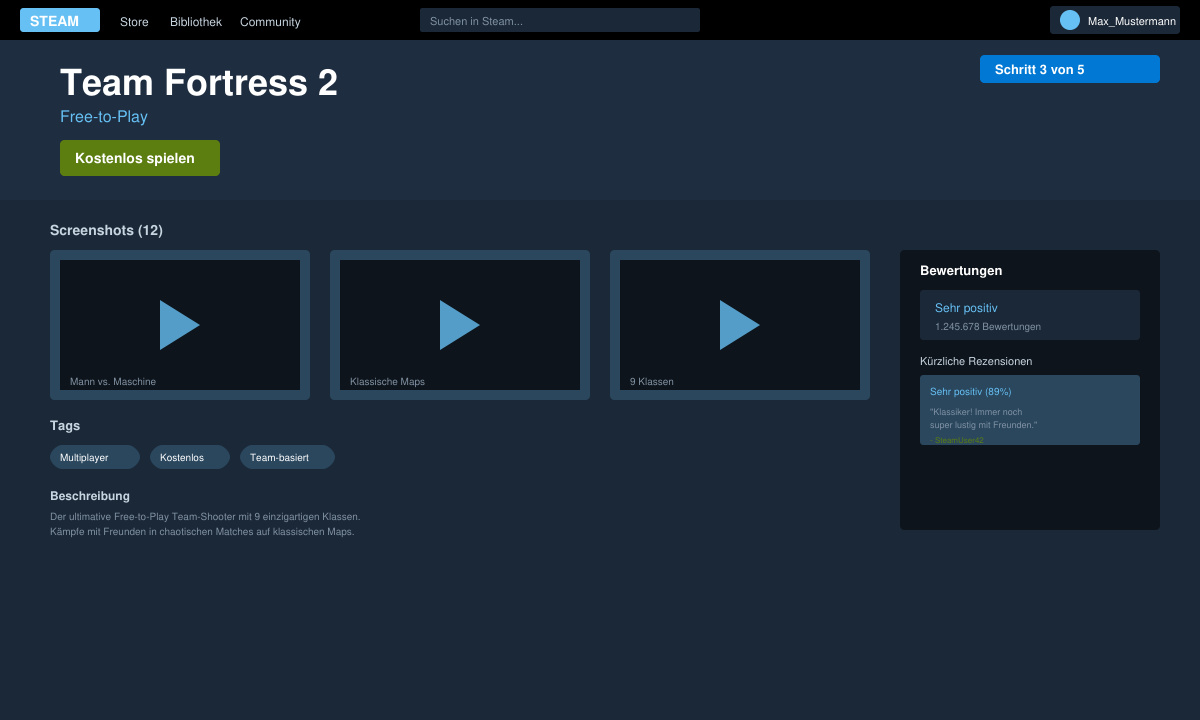This screenshot has height=720, width=1200.
Task: Click the 'Kostenlos spielen' button
Action: click(140, 158)
